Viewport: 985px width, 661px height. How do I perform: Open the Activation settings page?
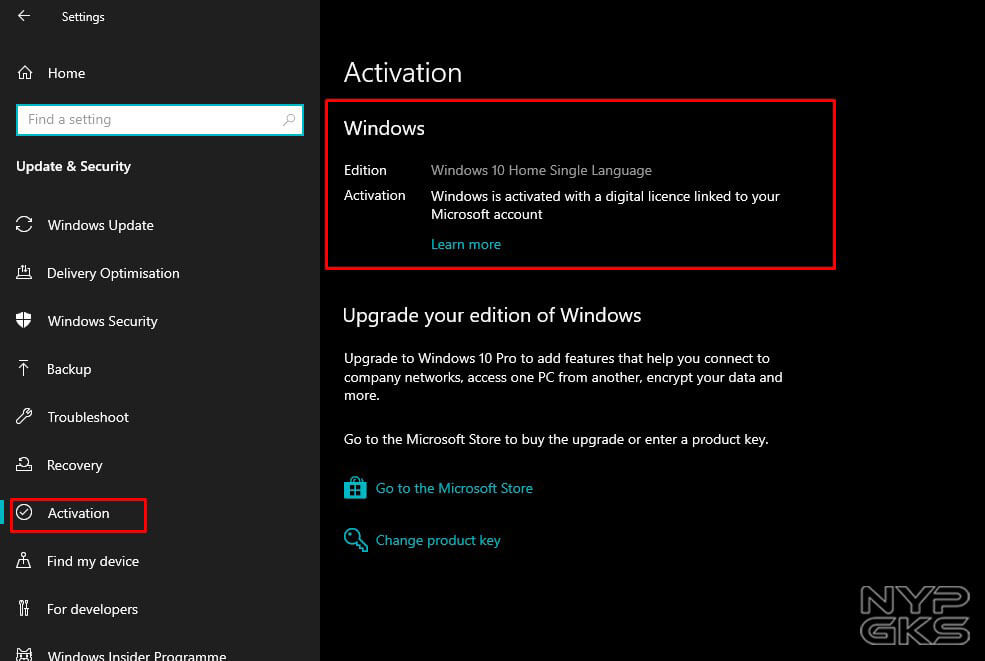coord(78,513)
